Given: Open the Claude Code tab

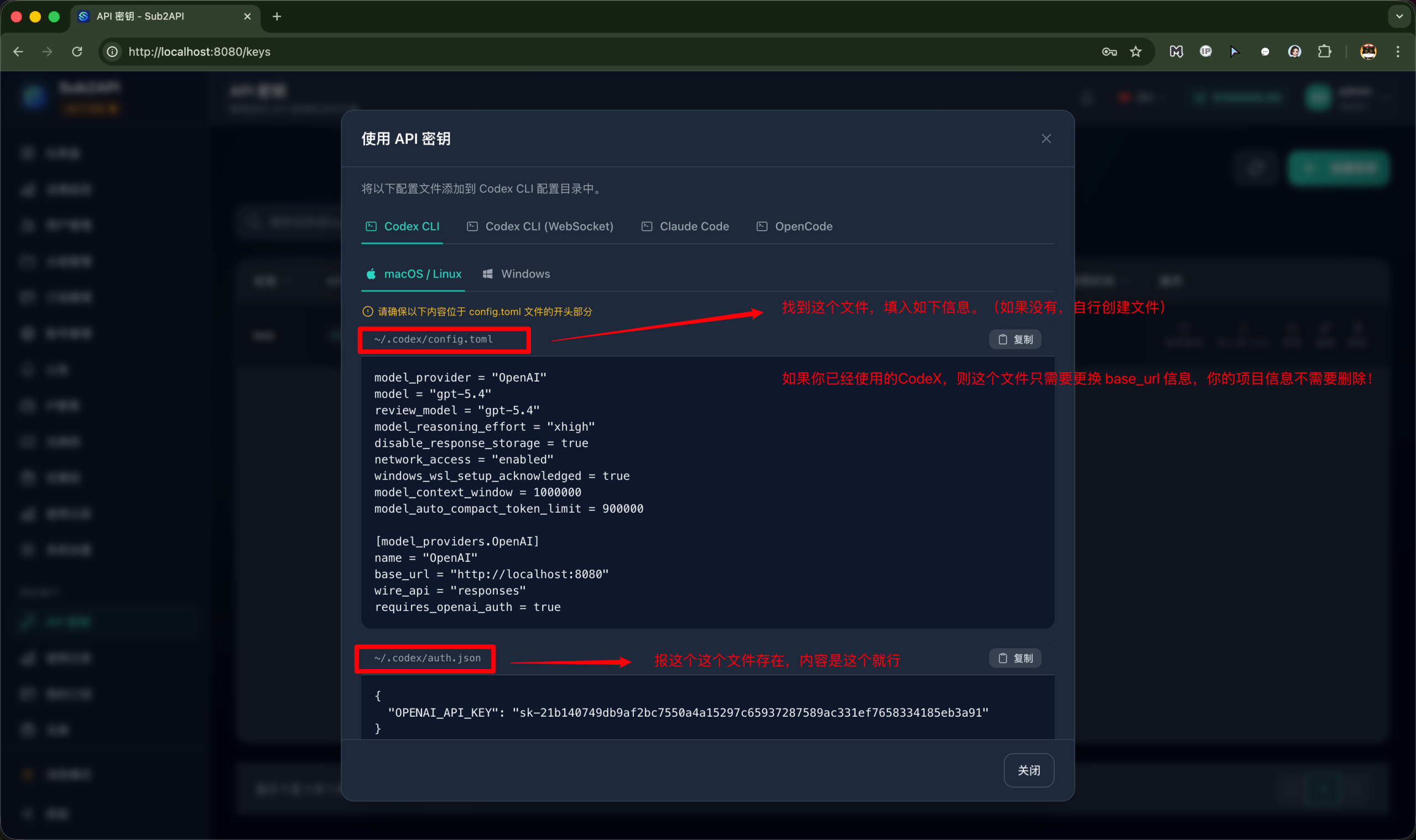Looking at the screenshot, I should coord(685,226).
